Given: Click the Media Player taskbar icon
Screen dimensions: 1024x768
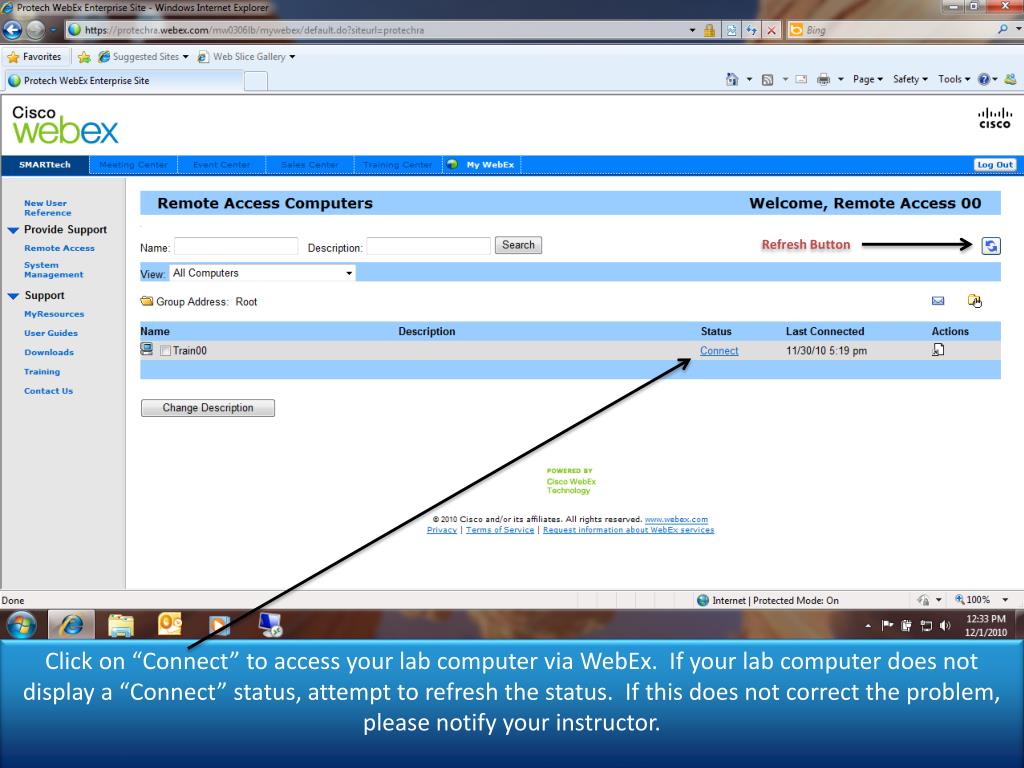Looking at the screenshot, I should coord(219,626).
